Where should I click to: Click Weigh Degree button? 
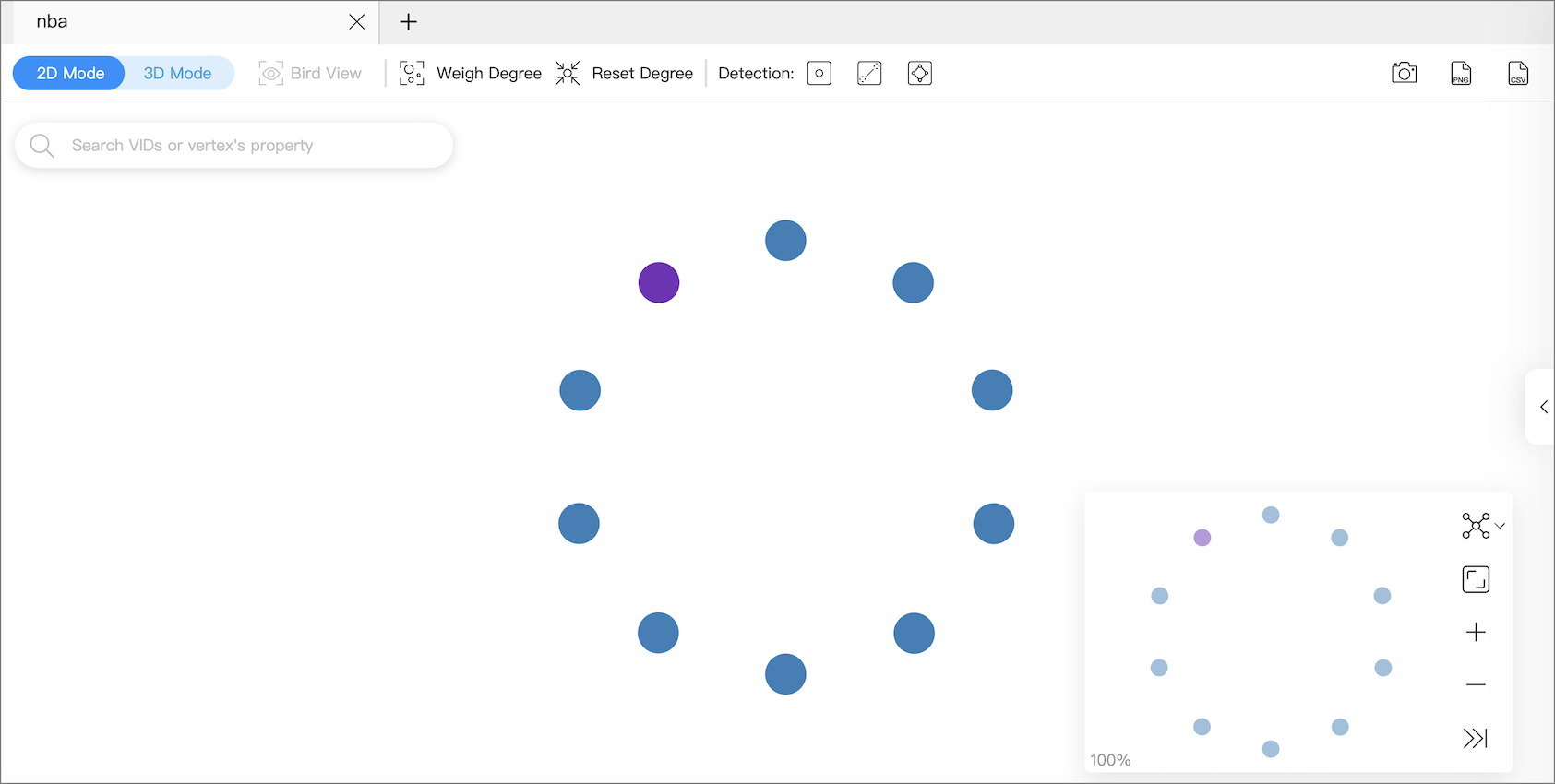point(471,73)
